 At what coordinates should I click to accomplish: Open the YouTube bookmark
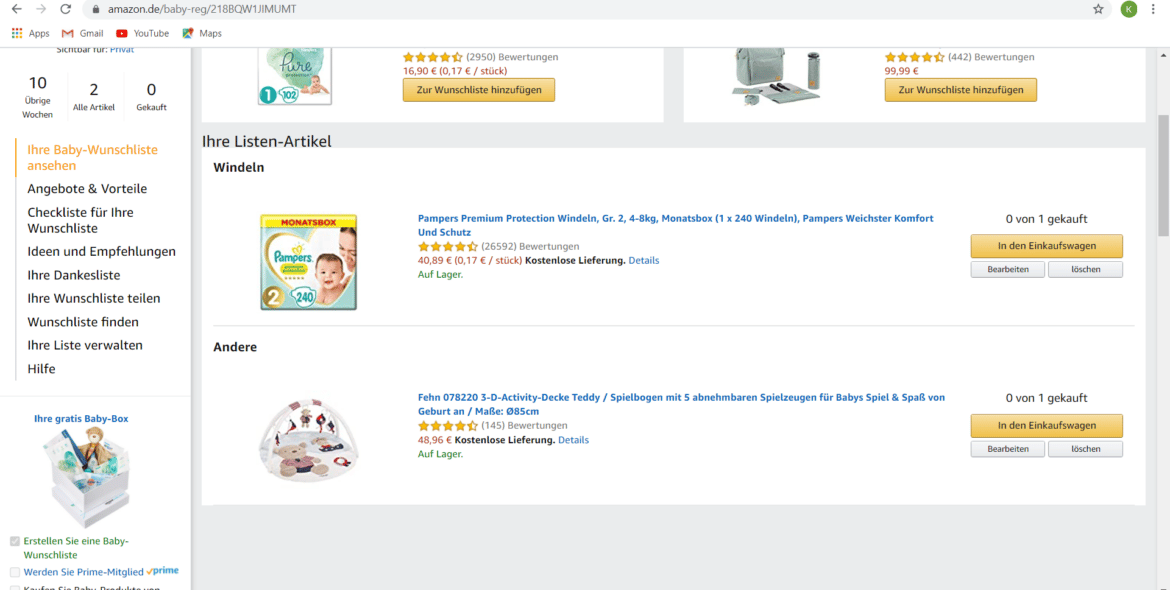click(143, 33)
